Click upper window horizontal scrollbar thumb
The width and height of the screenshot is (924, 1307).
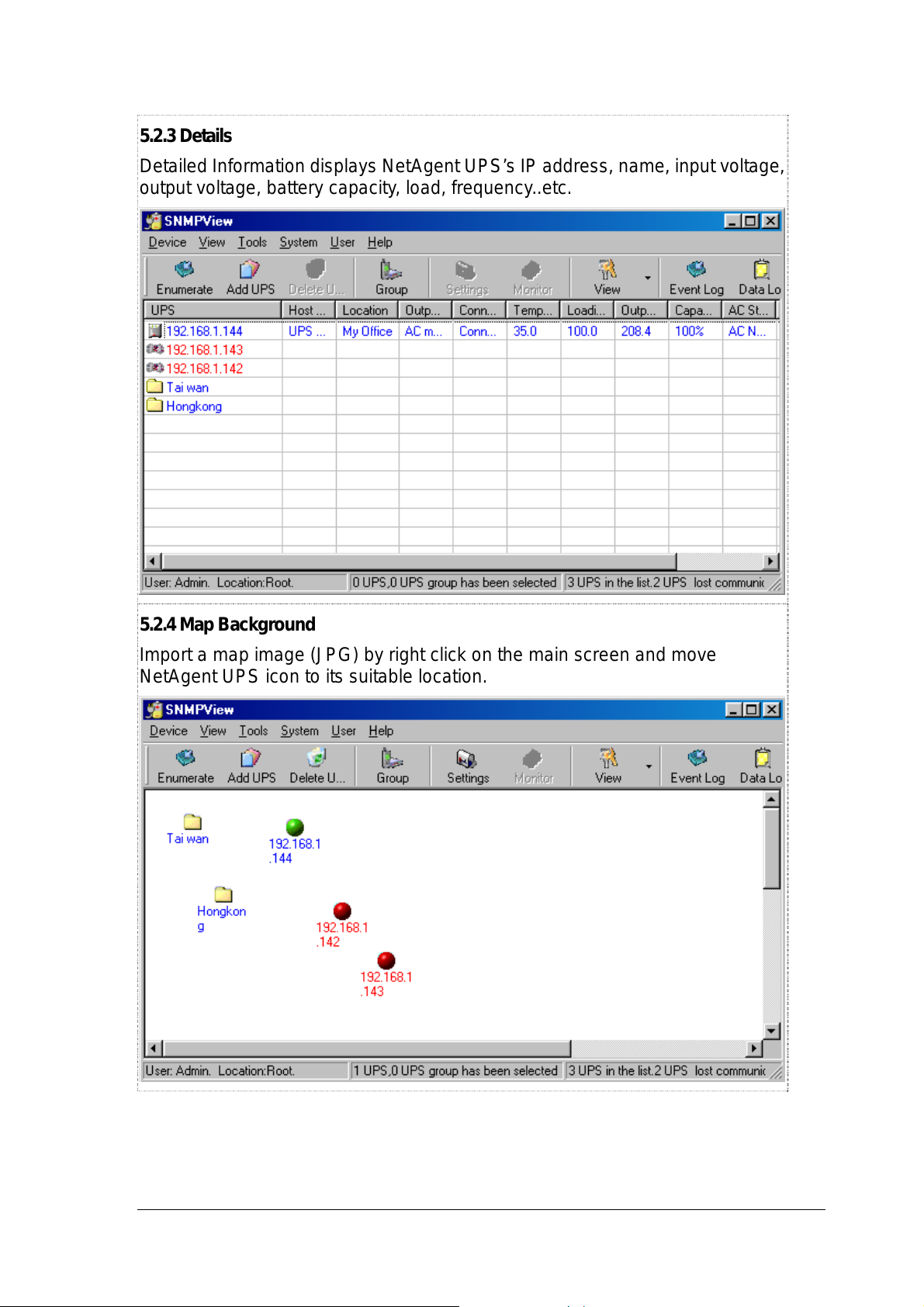coord(419,561)
